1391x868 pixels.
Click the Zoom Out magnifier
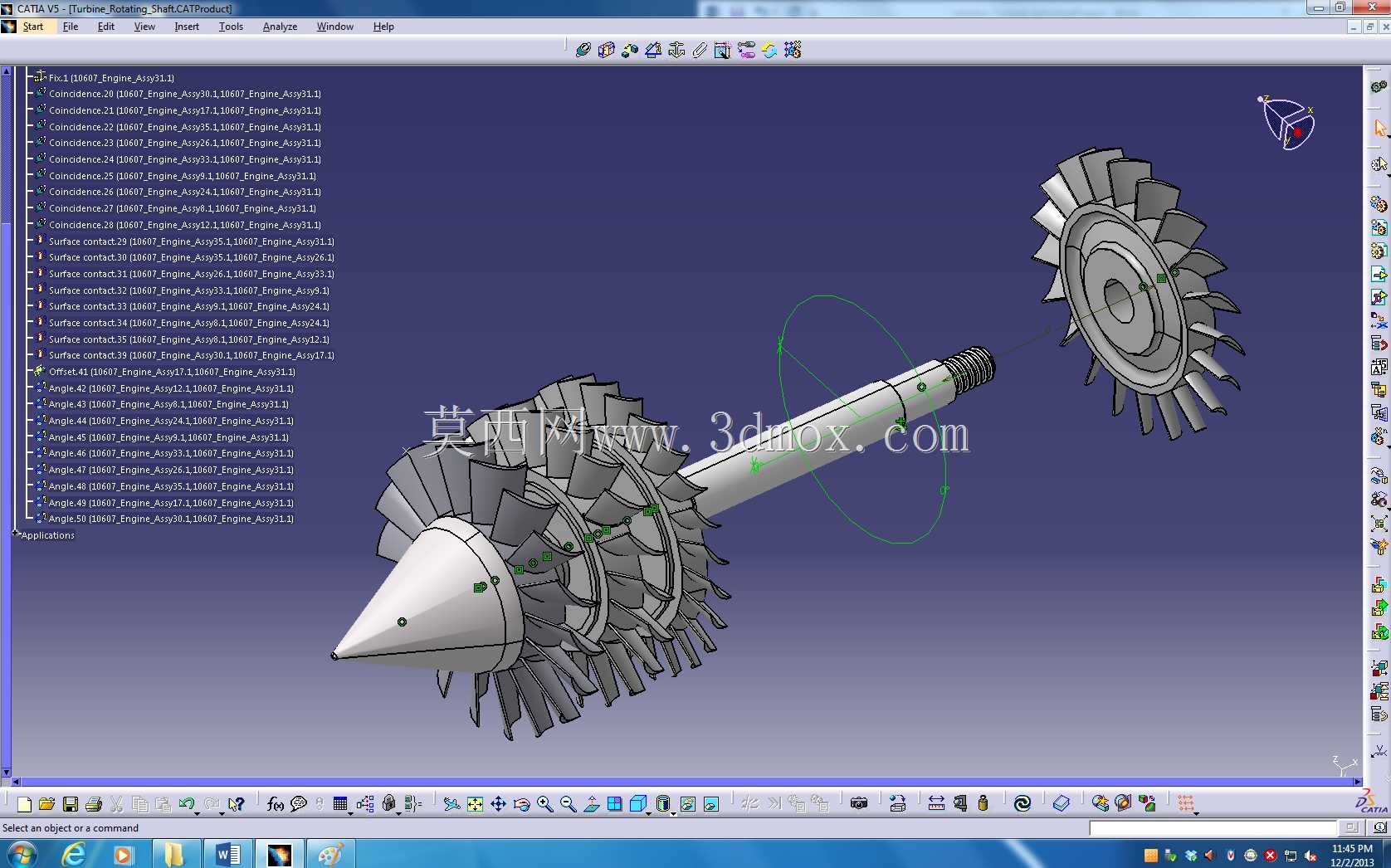568,803
